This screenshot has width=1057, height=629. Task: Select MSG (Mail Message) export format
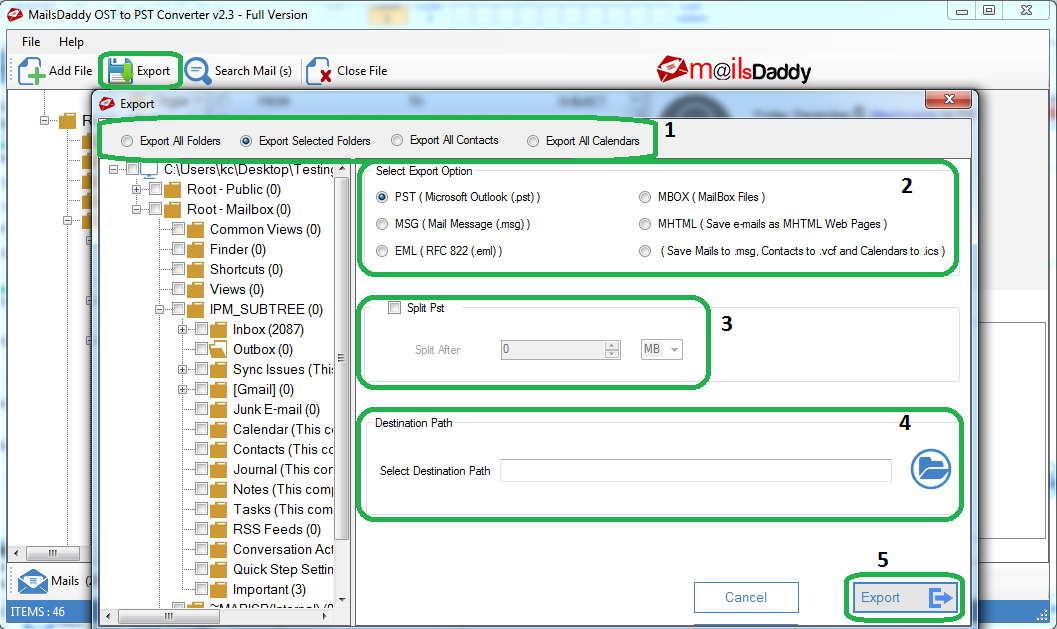pos(382,224)
